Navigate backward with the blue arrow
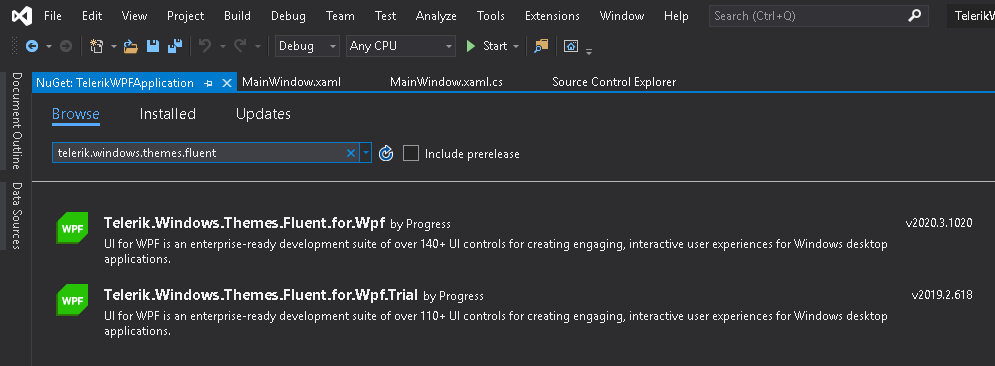Image resolution: width=995 pixels, height=366 pixels. tap(32, 46)
